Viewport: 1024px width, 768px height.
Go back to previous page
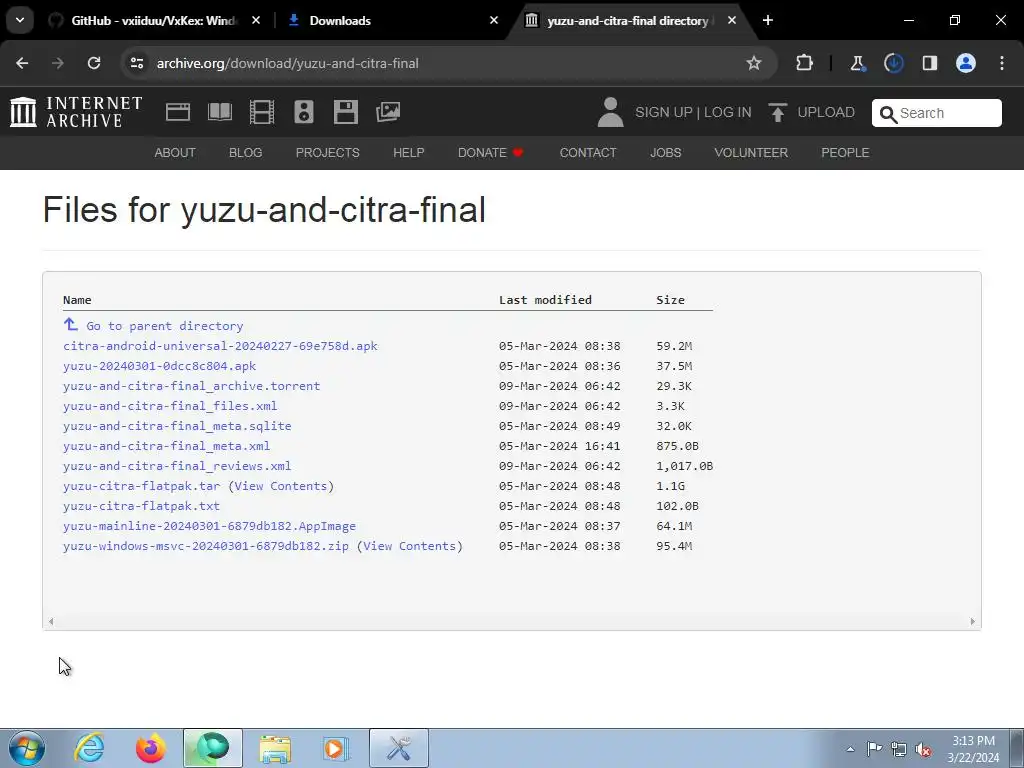click(22, 63)
